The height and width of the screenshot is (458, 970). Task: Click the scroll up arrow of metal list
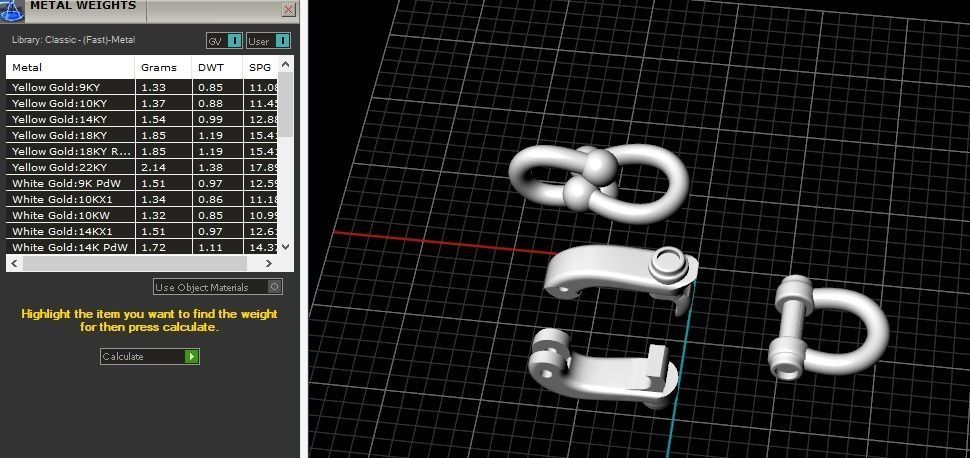point(285,64)
